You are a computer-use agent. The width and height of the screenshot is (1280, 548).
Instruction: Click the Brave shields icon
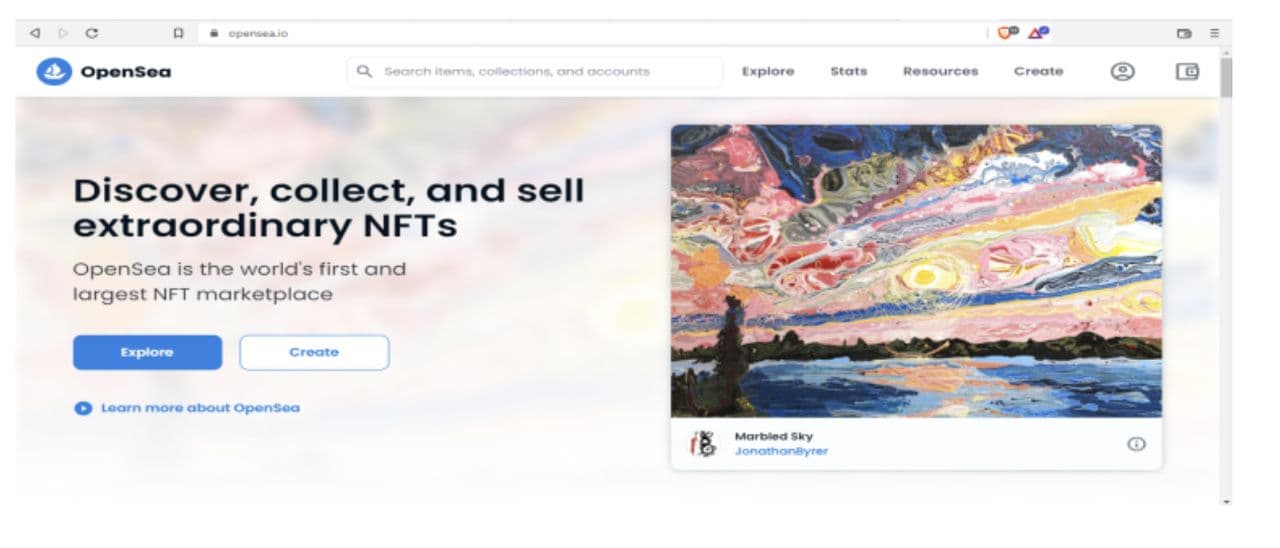pyautogui.click(x=1008, y=33)
